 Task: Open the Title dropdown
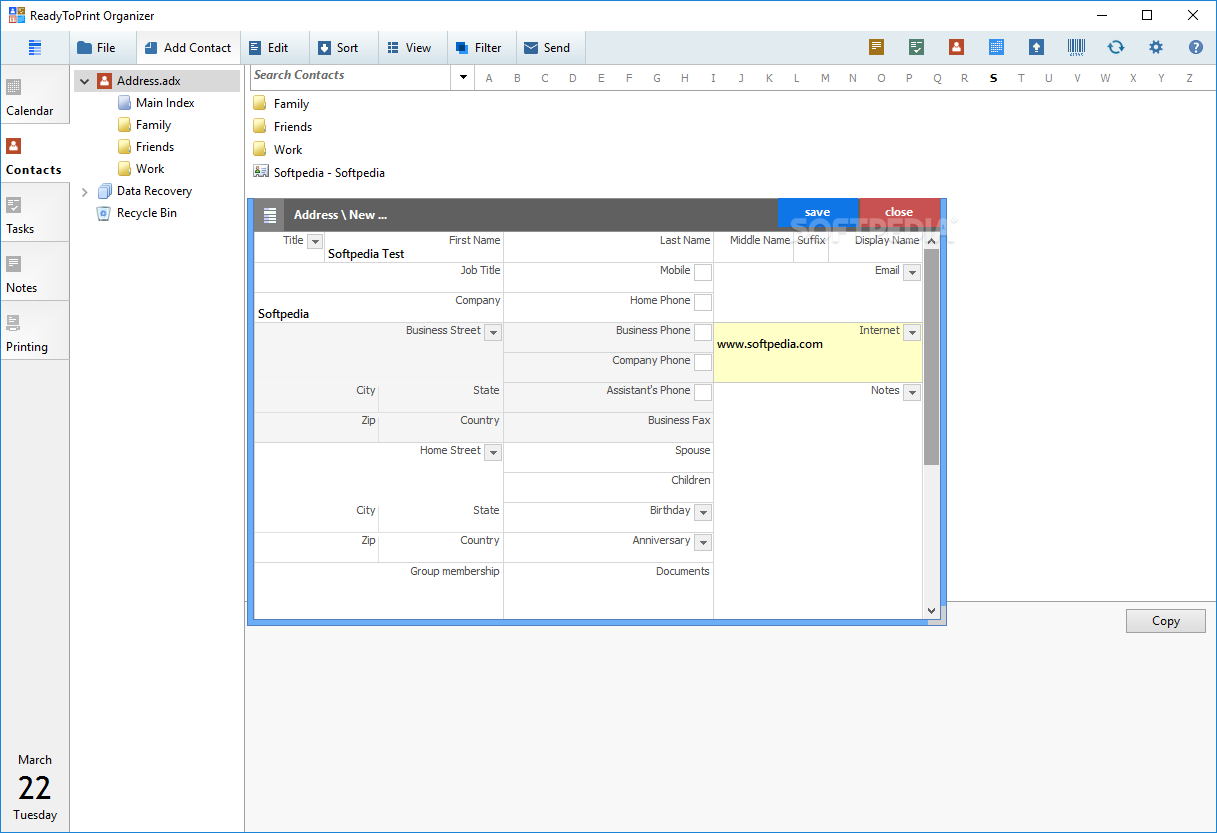315,241
